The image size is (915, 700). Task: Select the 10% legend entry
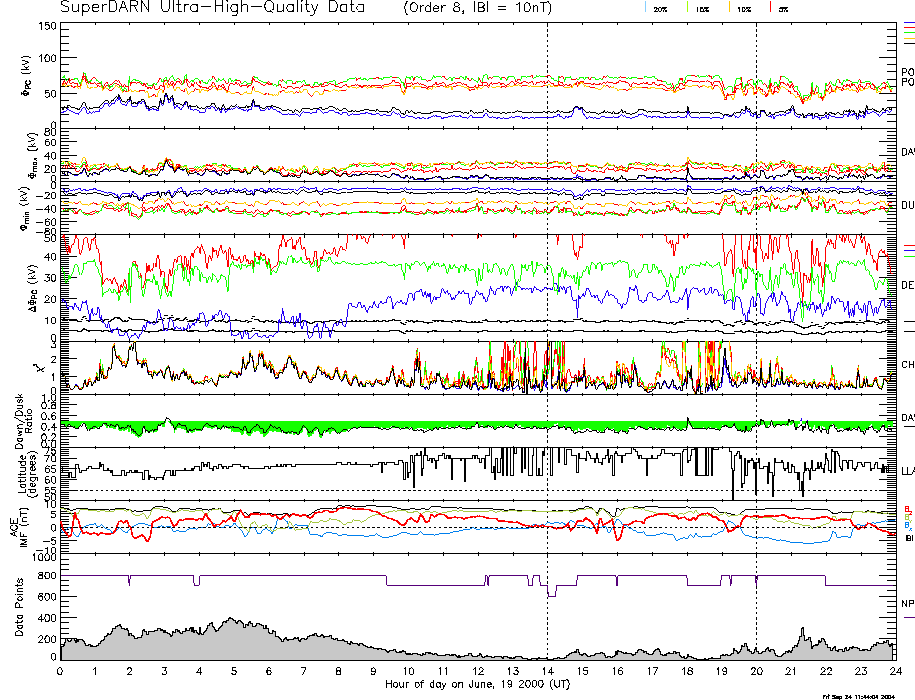coord(742,8)
